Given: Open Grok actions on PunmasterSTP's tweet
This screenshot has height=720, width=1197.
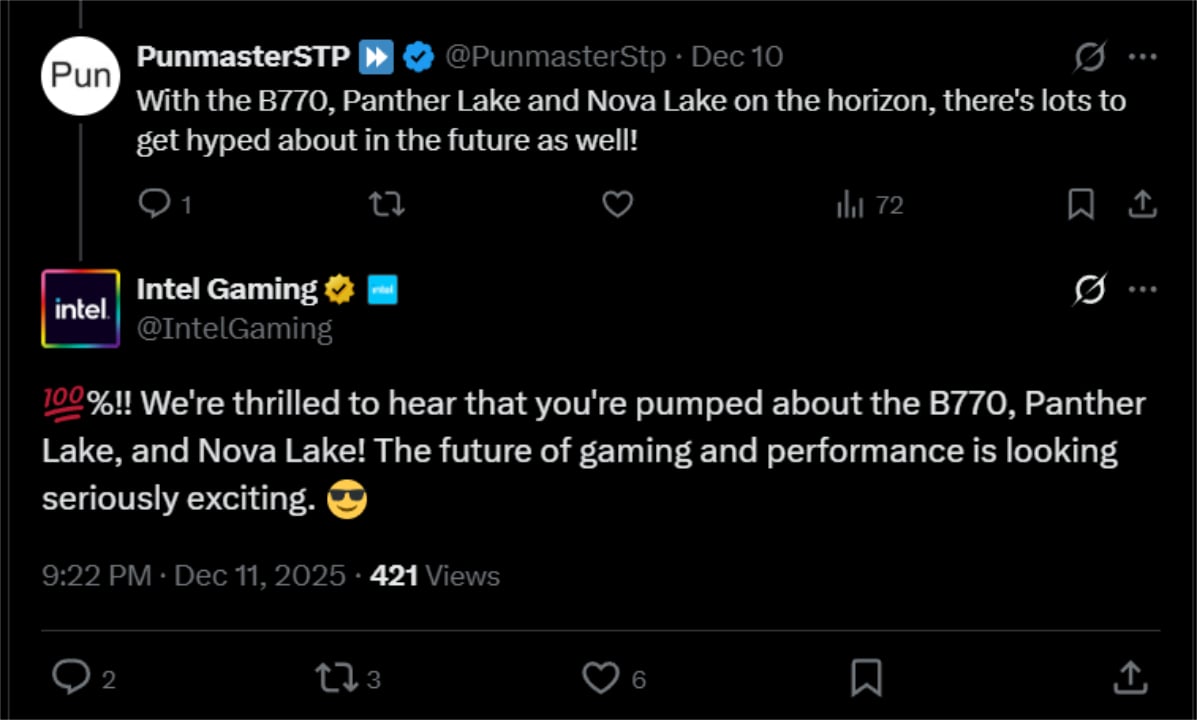Looking at the screenshot, I should click(1091, 57).
